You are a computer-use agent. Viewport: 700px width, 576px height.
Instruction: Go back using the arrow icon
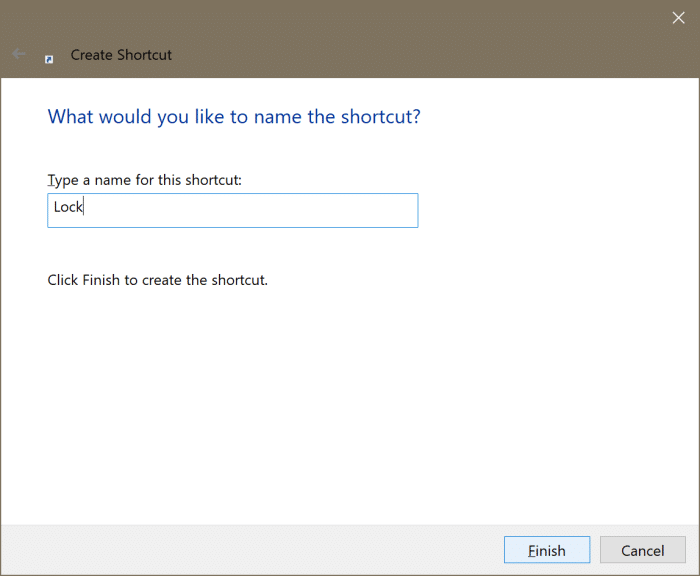pyautogui.click(x=18, y=54)
